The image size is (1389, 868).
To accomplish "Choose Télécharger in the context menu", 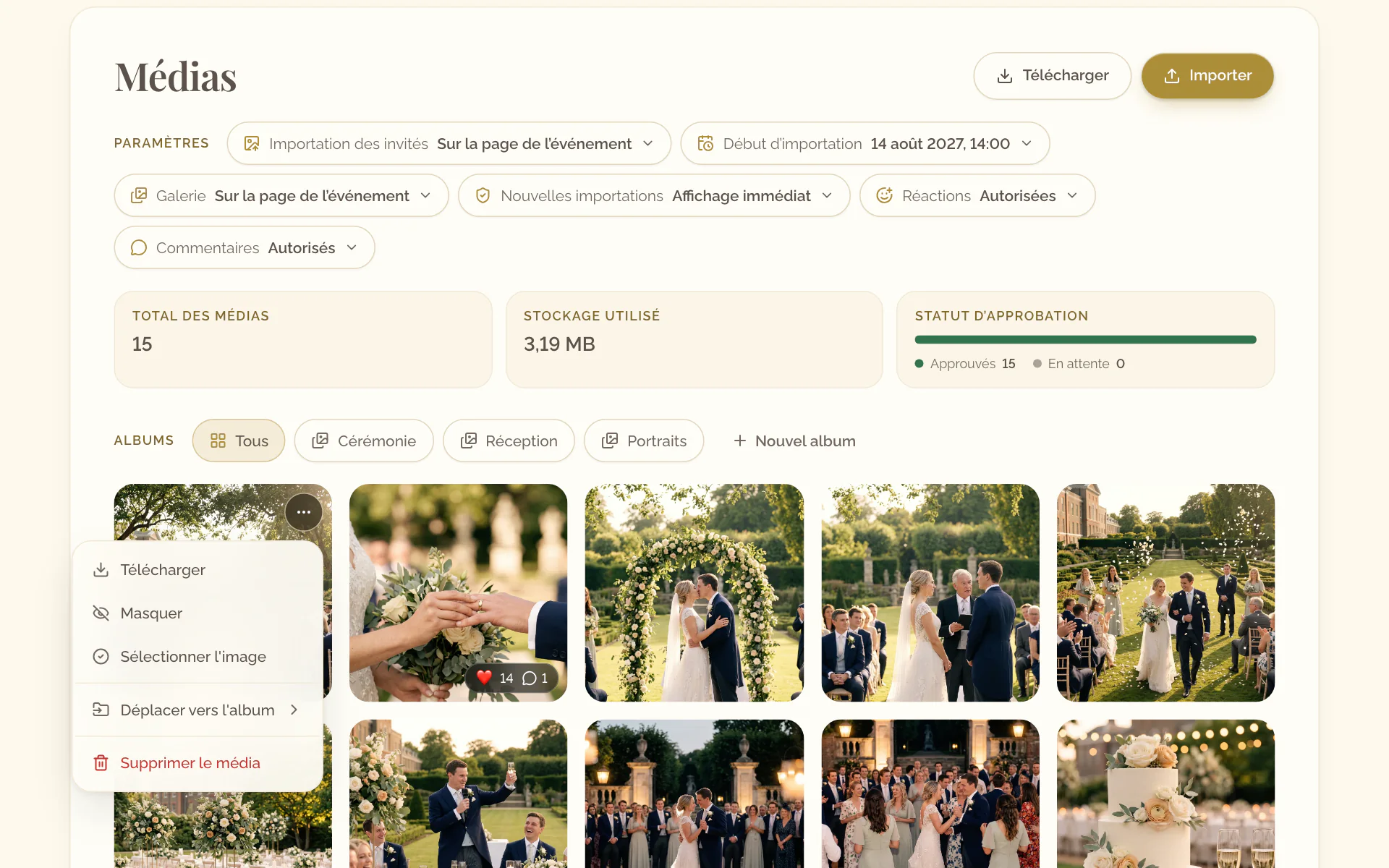I will point(197,569).
